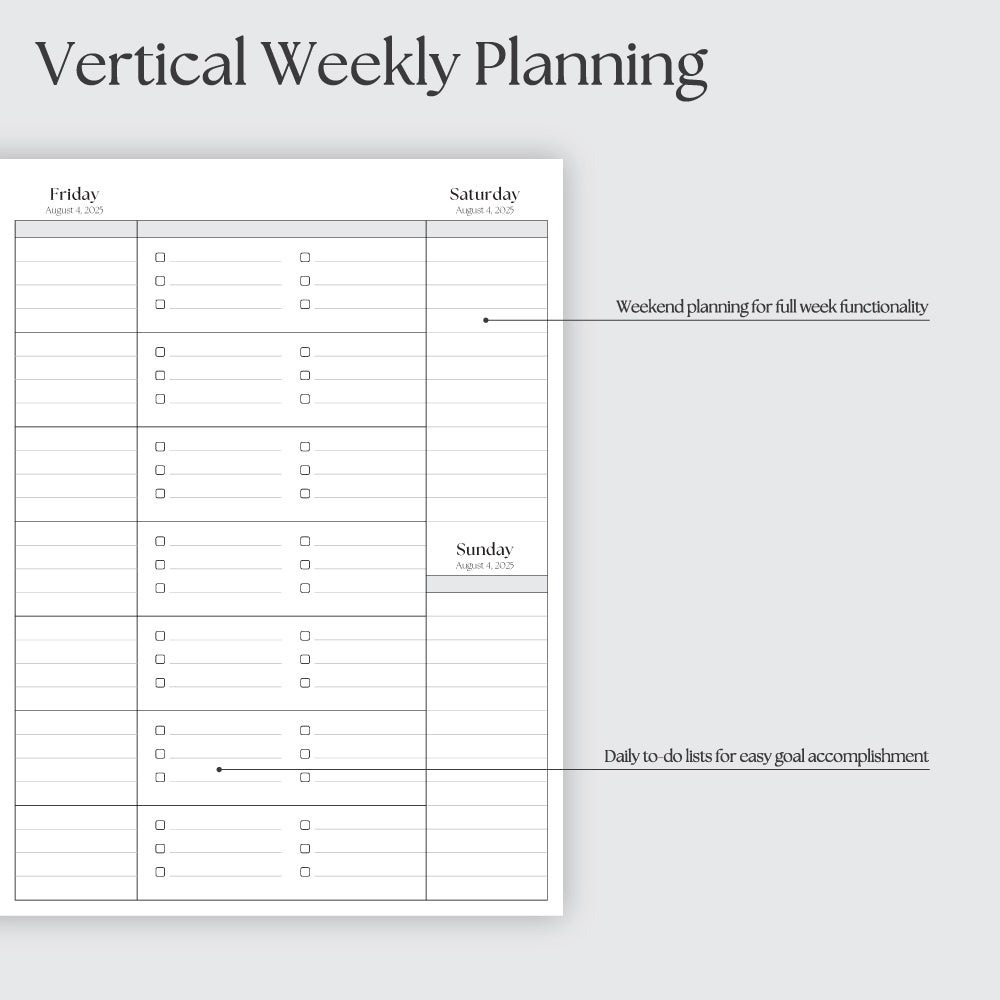Click the gray header bar below Saturday
Viewport: 1000px width, 1000px height.
[x=487, y=229]
